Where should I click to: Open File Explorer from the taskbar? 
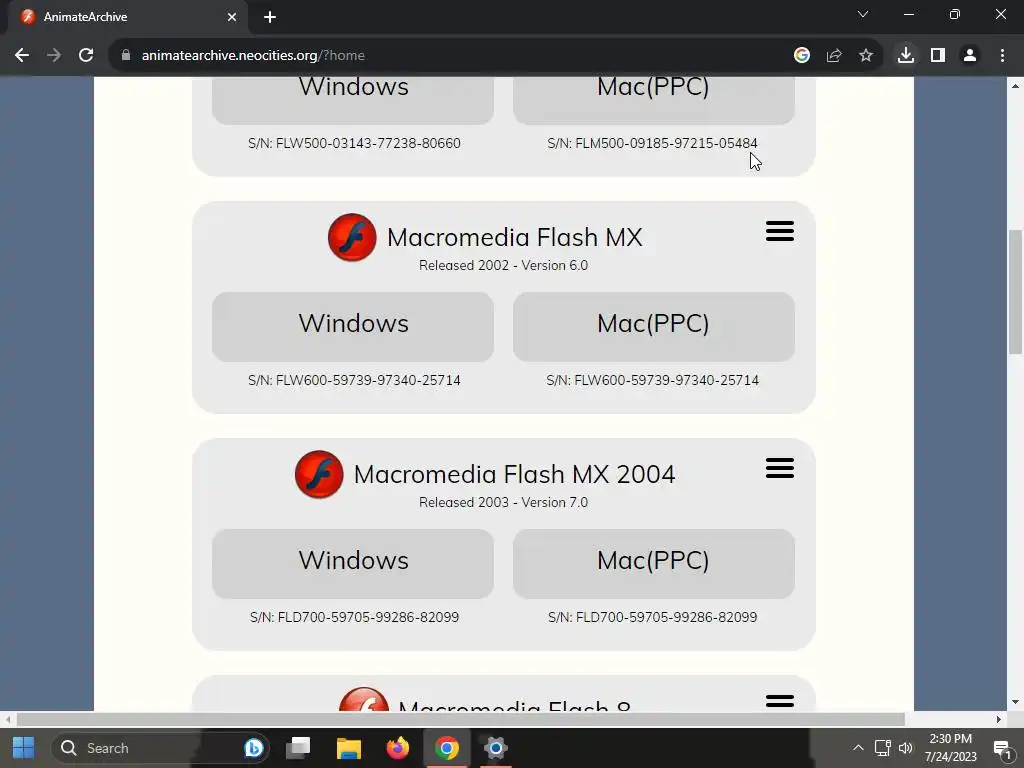click(x=349, y=748)
